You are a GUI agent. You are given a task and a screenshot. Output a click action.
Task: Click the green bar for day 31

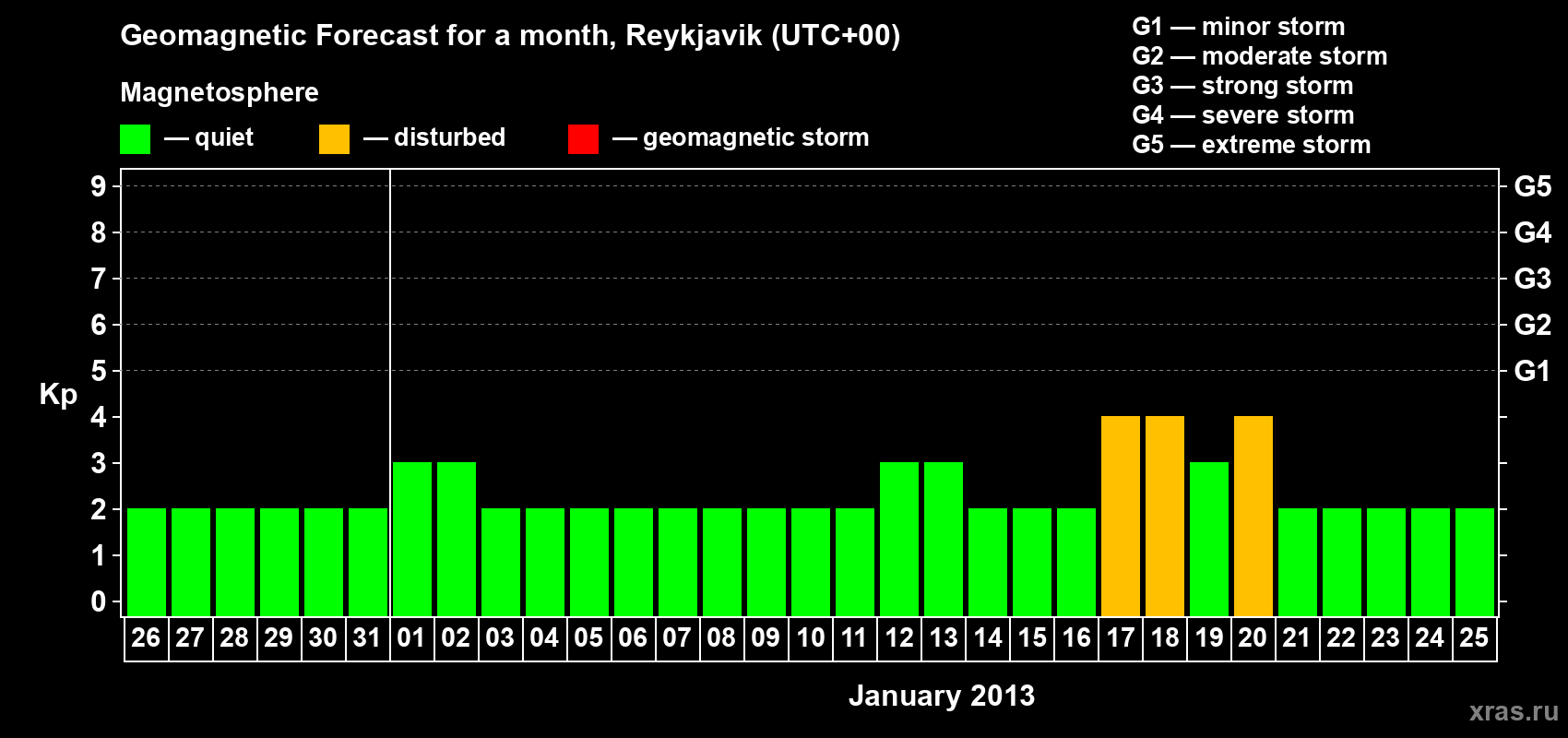tap(368, 562)
